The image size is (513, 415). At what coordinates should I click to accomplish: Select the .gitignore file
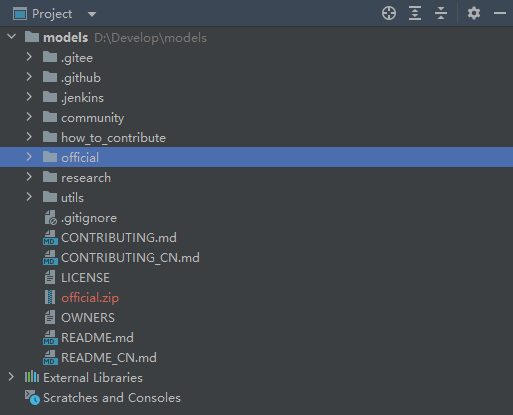(x=89, y=218)
